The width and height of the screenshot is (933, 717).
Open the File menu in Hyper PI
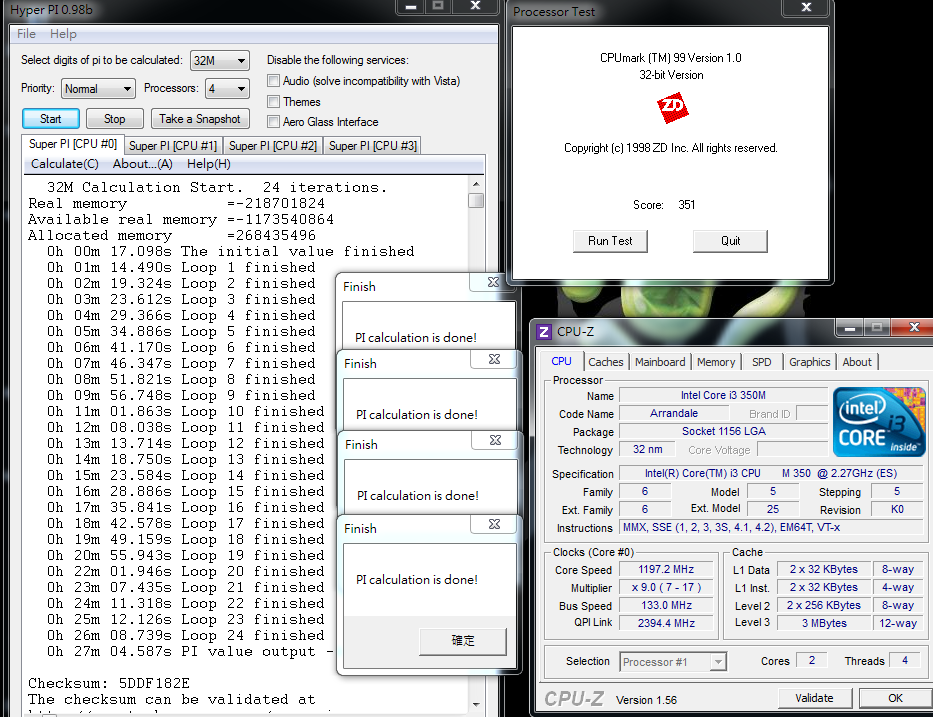click(x=26, y=34)
